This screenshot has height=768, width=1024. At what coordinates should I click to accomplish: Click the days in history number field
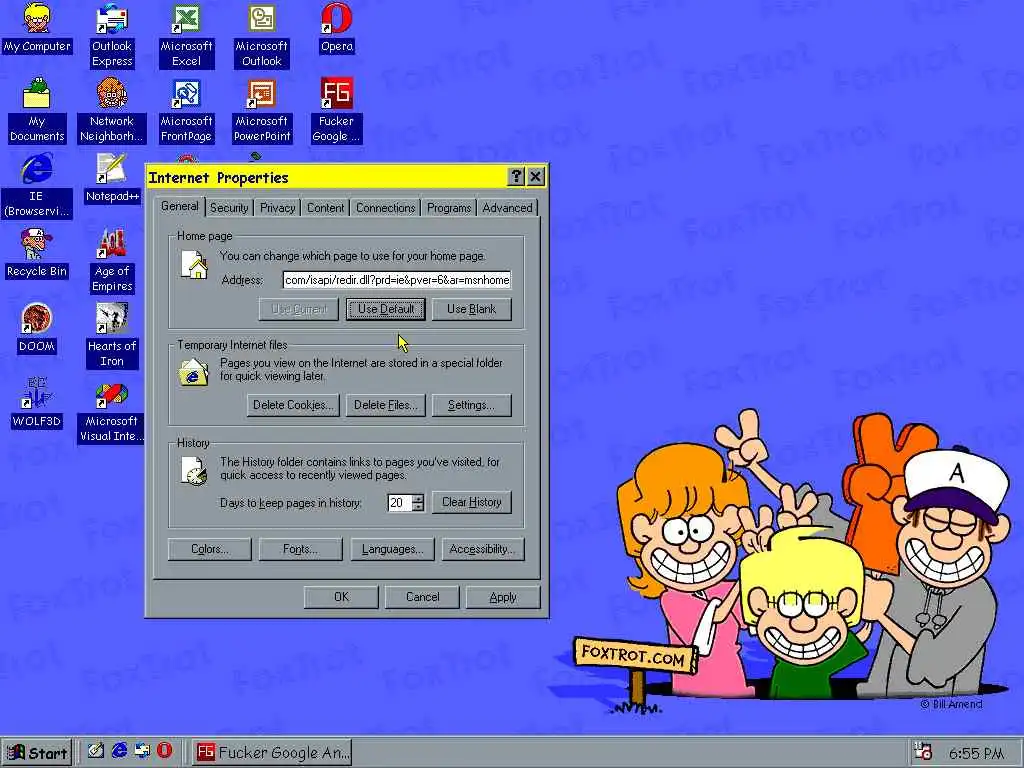click(x=399, y=503)
